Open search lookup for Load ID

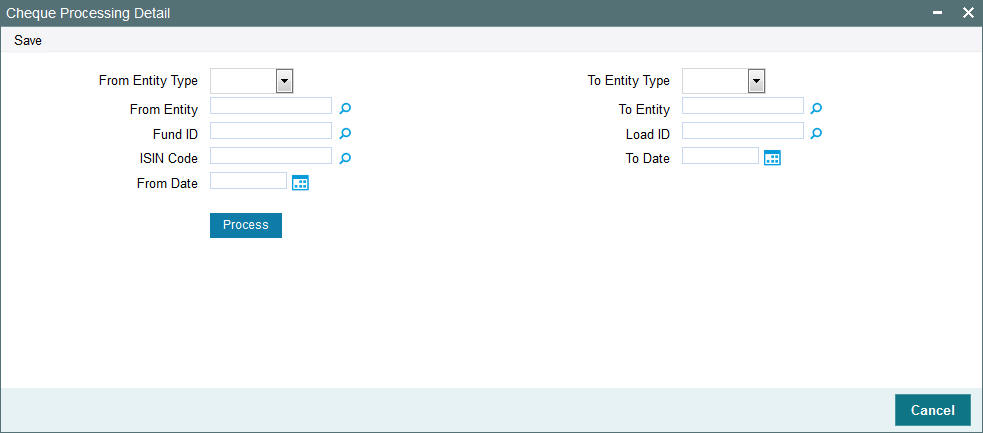point(816,133)
